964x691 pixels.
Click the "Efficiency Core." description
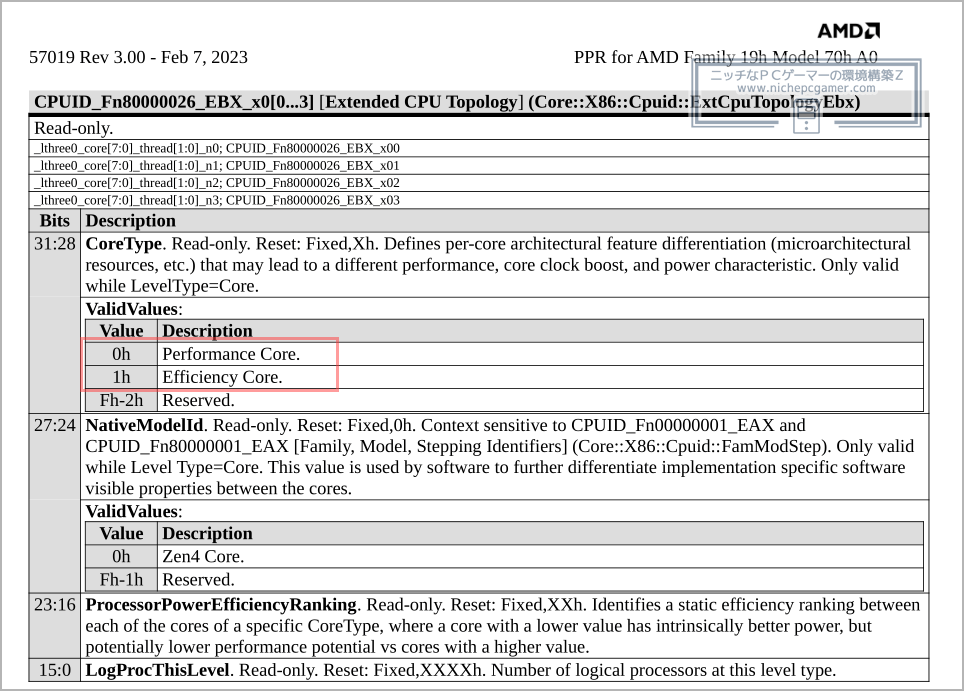223,377
